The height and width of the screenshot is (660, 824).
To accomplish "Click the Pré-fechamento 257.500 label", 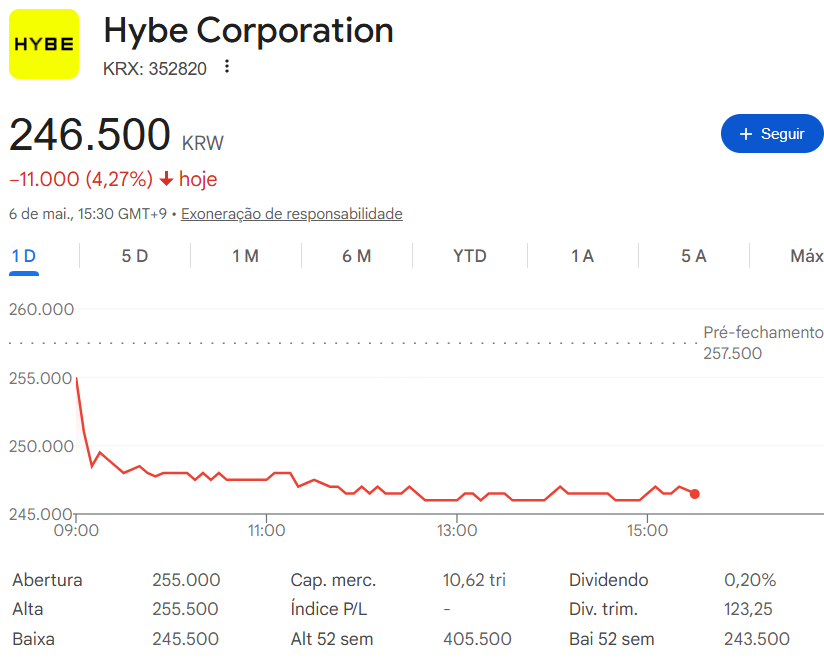I will [763, 343].
